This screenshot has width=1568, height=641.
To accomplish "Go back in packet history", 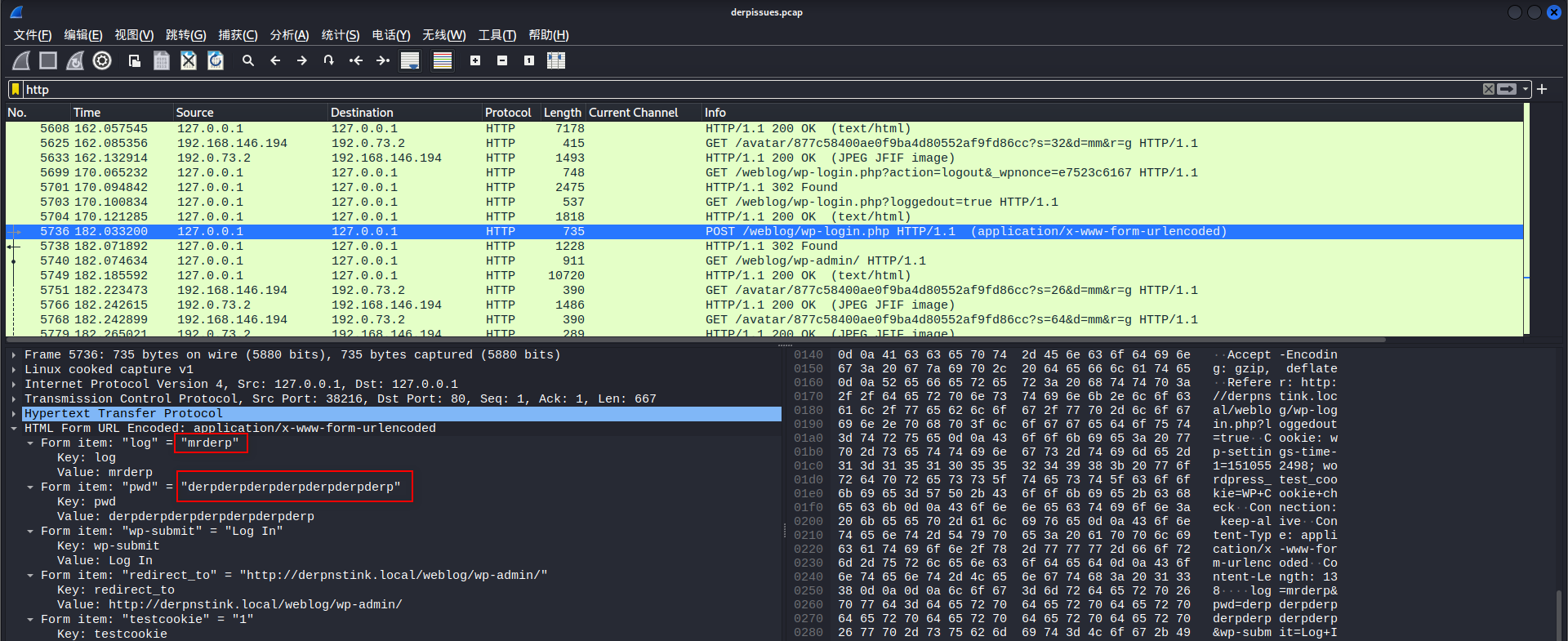I will (275, 60).
